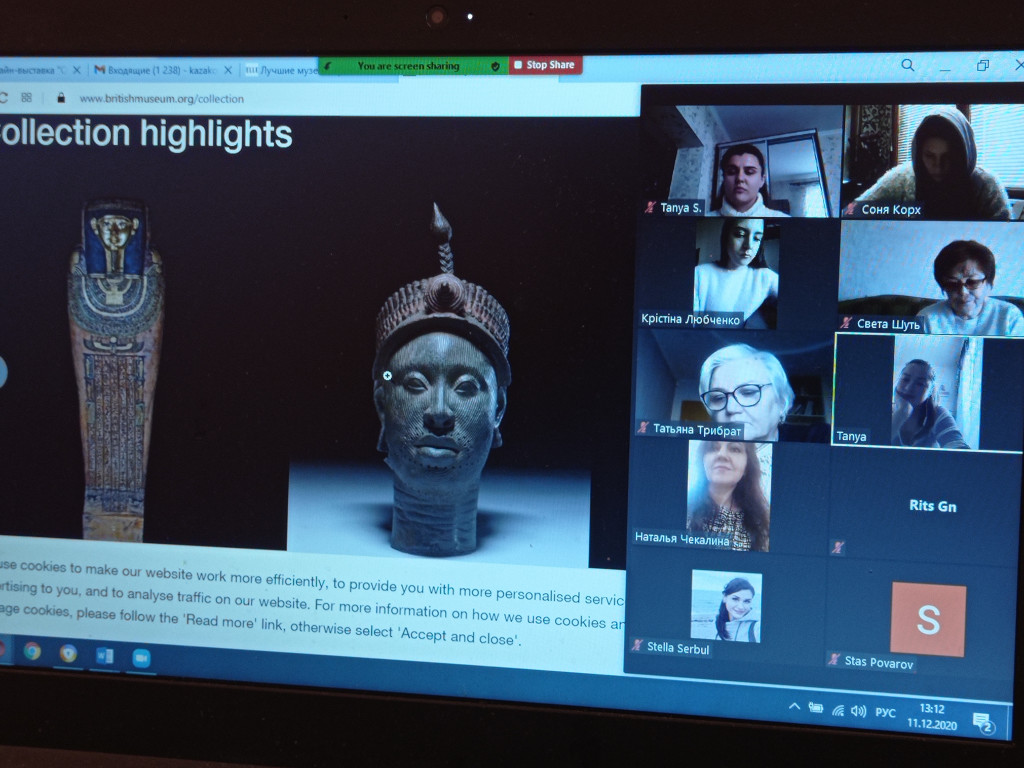Click the Gmail favicon on the Входящие tab
The image size is (1024, 768).
tap(99, 69)
